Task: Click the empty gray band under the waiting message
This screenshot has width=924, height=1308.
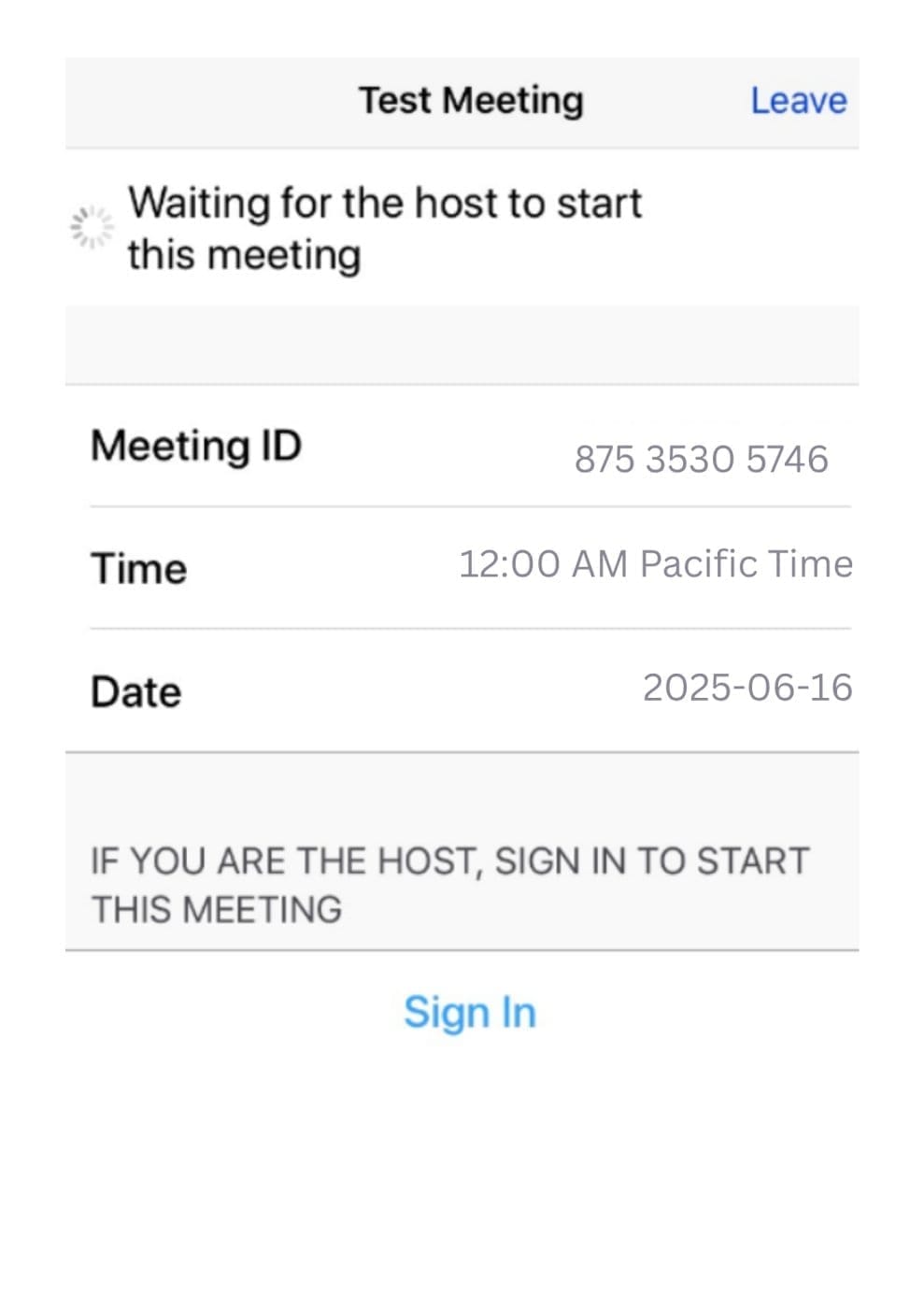Action: point(462,344)
